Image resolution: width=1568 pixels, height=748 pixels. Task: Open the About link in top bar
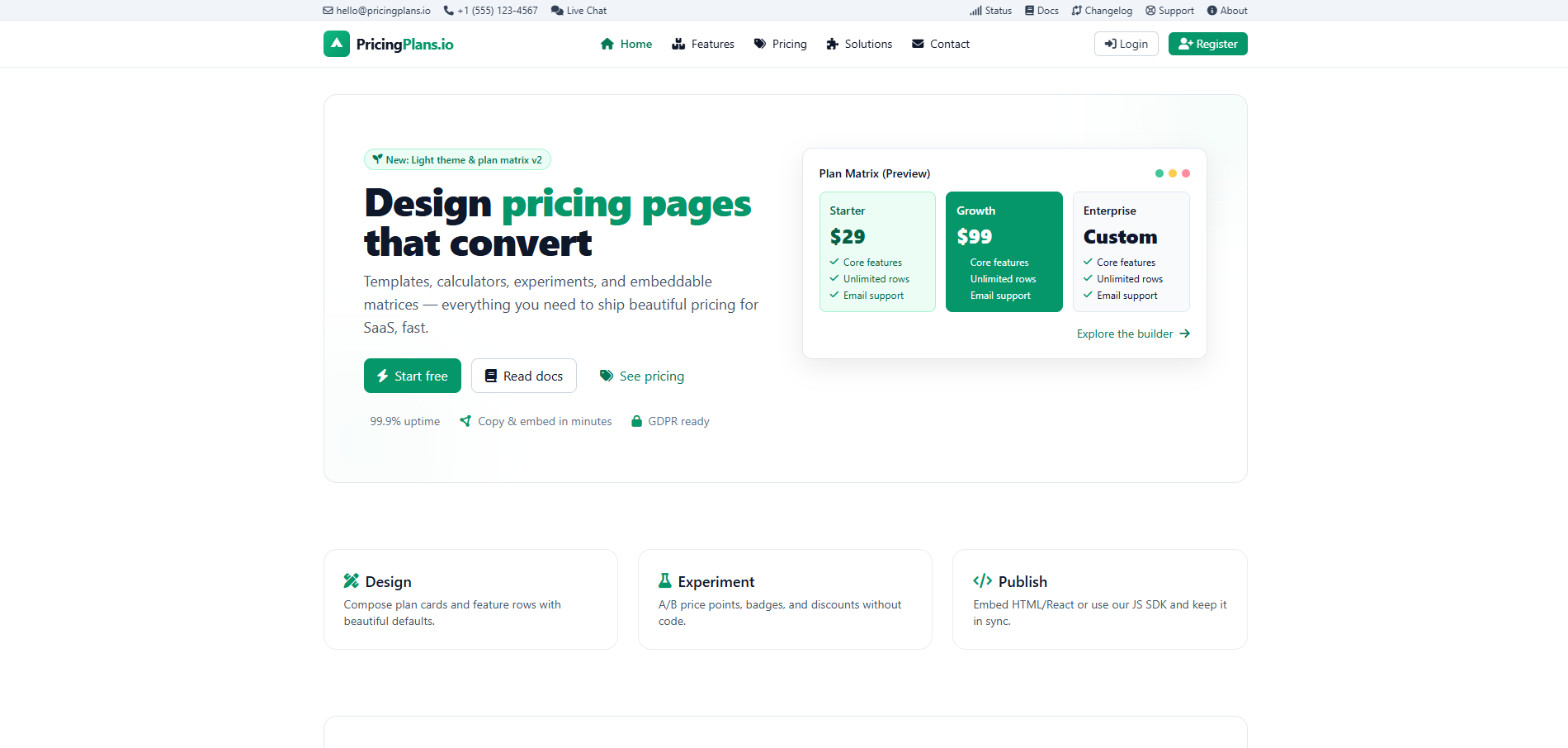tap(1227, 11)
